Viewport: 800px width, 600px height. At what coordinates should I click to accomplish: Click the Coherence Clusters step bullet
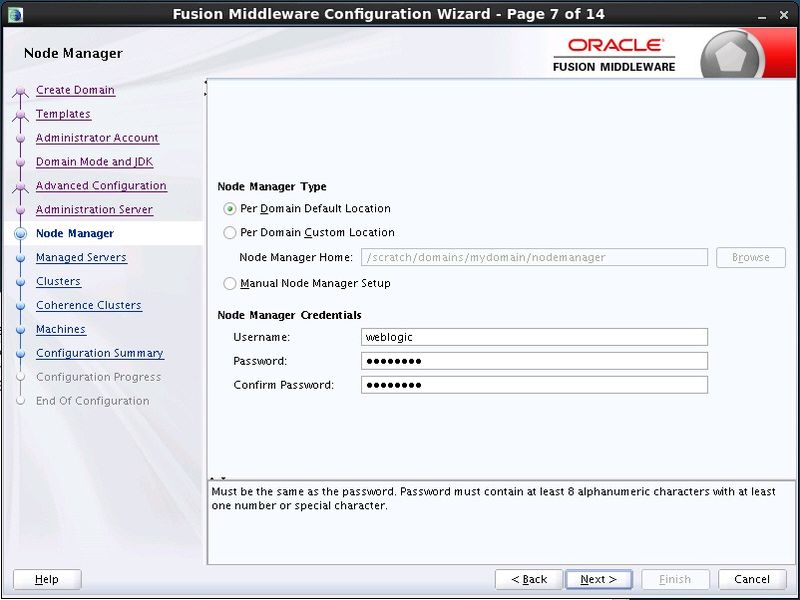click(x=20, y=306)
